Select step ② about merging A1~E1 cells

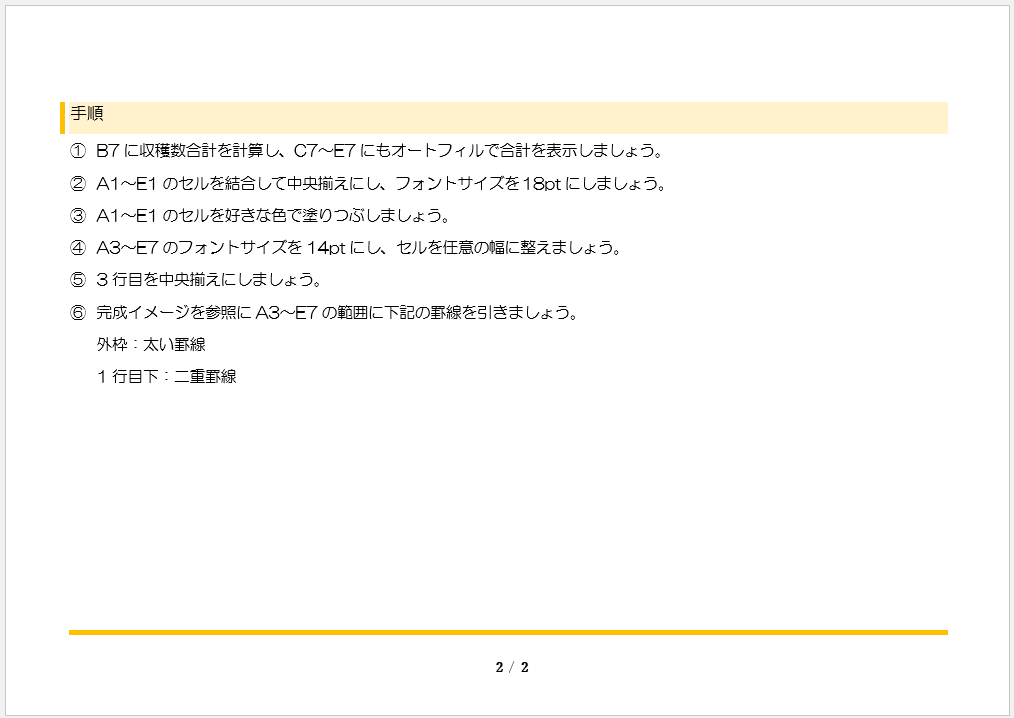368,184
